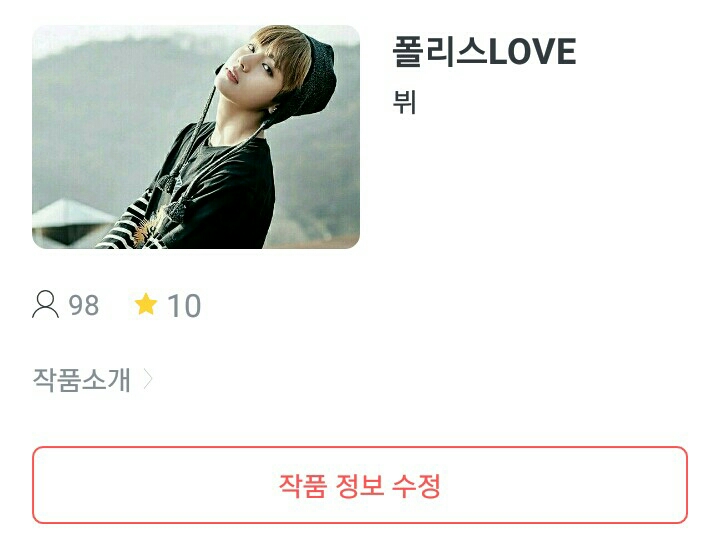
Task: Click the author name 뷔
Action: point(405,102)
